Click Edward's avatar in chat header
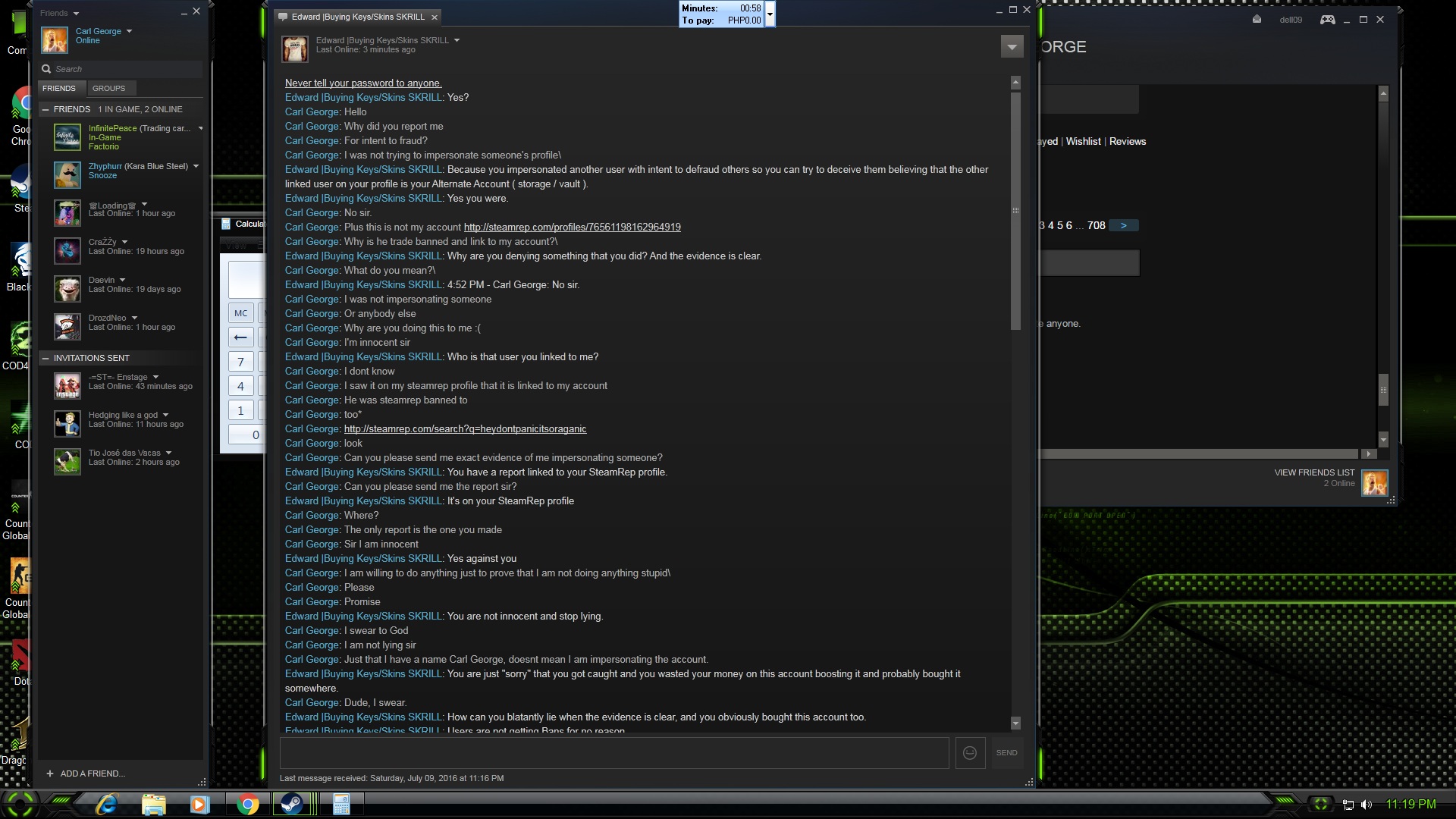Screen dimensions: 1456x819 (294, 49)
